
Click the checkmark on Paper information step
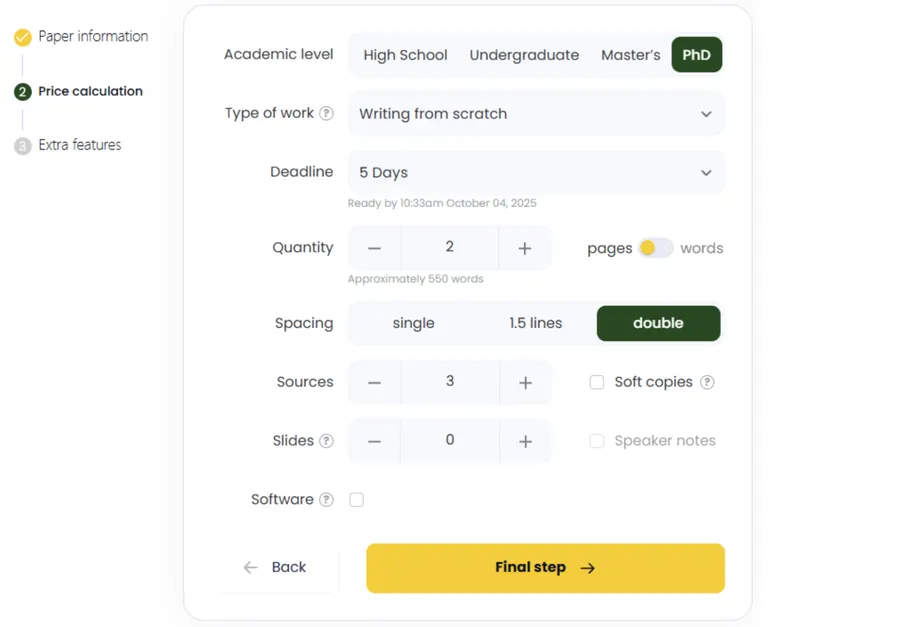[x=22, y=36]
